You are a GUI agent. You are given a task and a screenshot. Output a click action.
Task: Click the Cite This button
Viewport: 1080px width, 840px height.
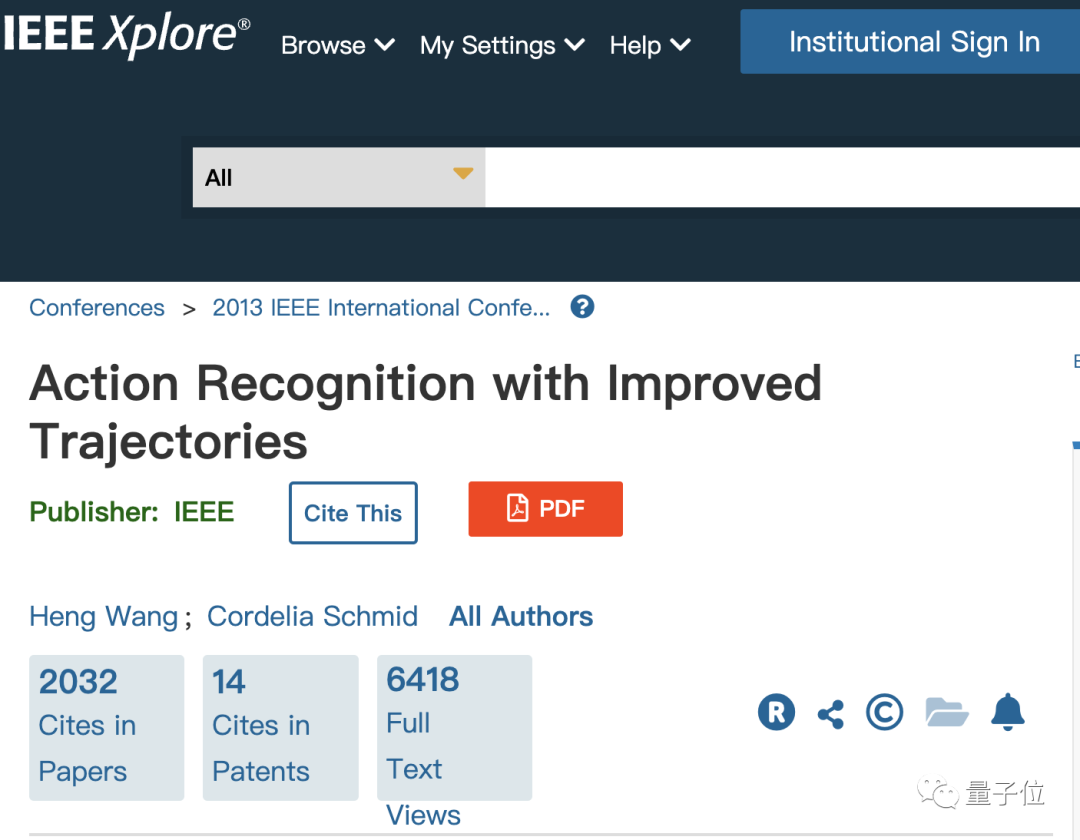(x=353, y=513)
